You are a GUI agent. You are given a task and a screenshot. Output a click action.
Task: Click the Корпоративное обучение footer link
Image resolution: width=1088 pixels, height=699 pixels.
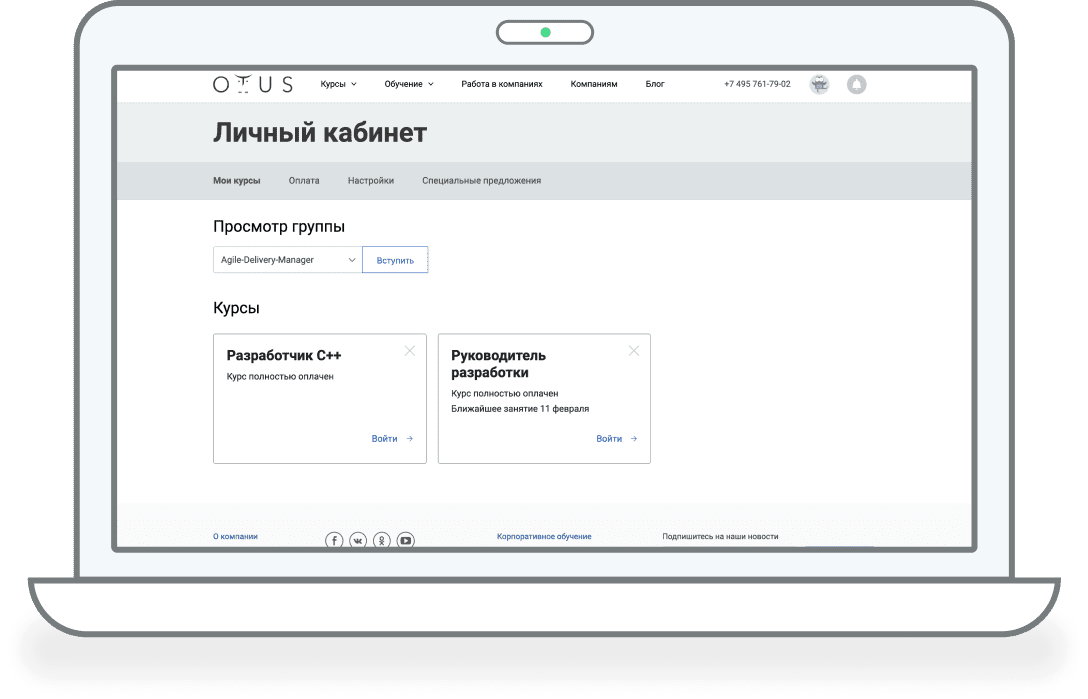(x=544, y=537)
